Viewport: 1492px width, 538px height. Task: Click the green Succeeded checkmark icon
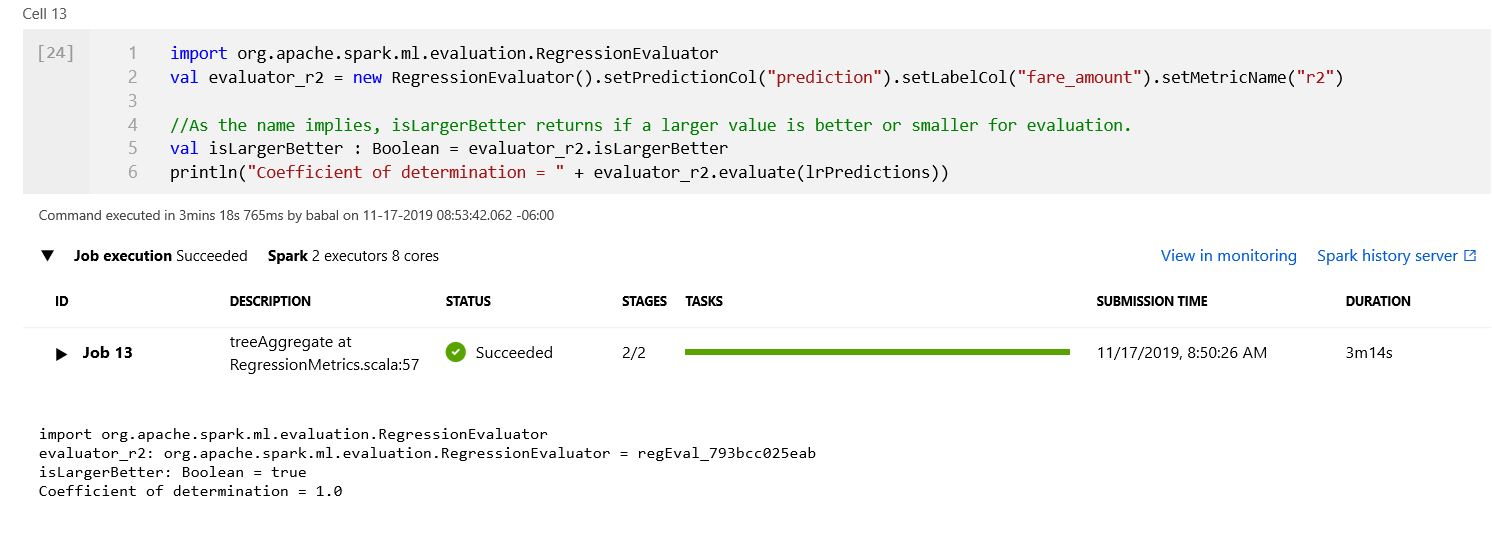pyautogui.click(x=456, y=352)
